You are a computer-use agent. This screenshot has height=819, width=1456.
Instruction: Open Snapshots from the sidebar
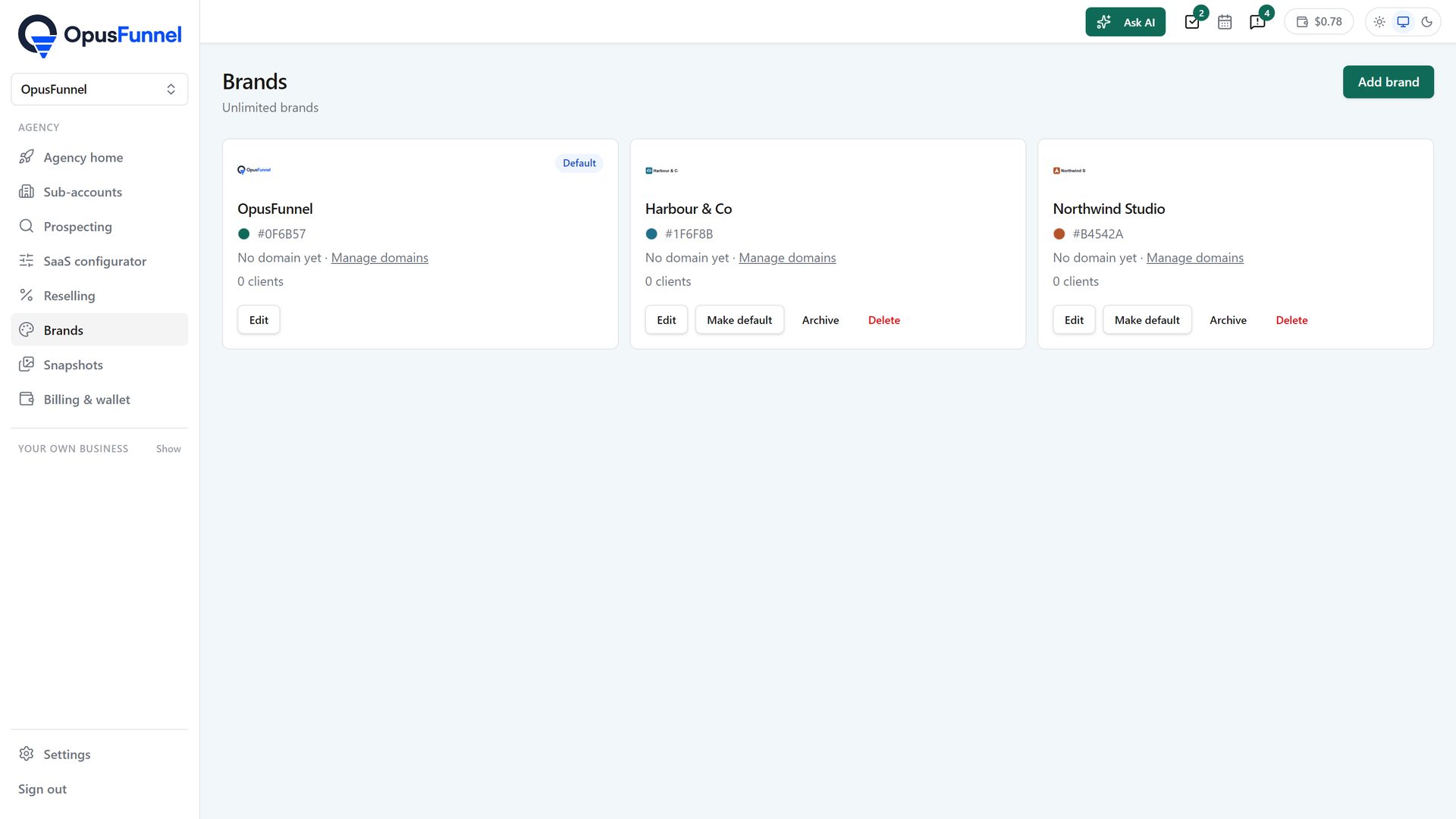pos(99,365)
